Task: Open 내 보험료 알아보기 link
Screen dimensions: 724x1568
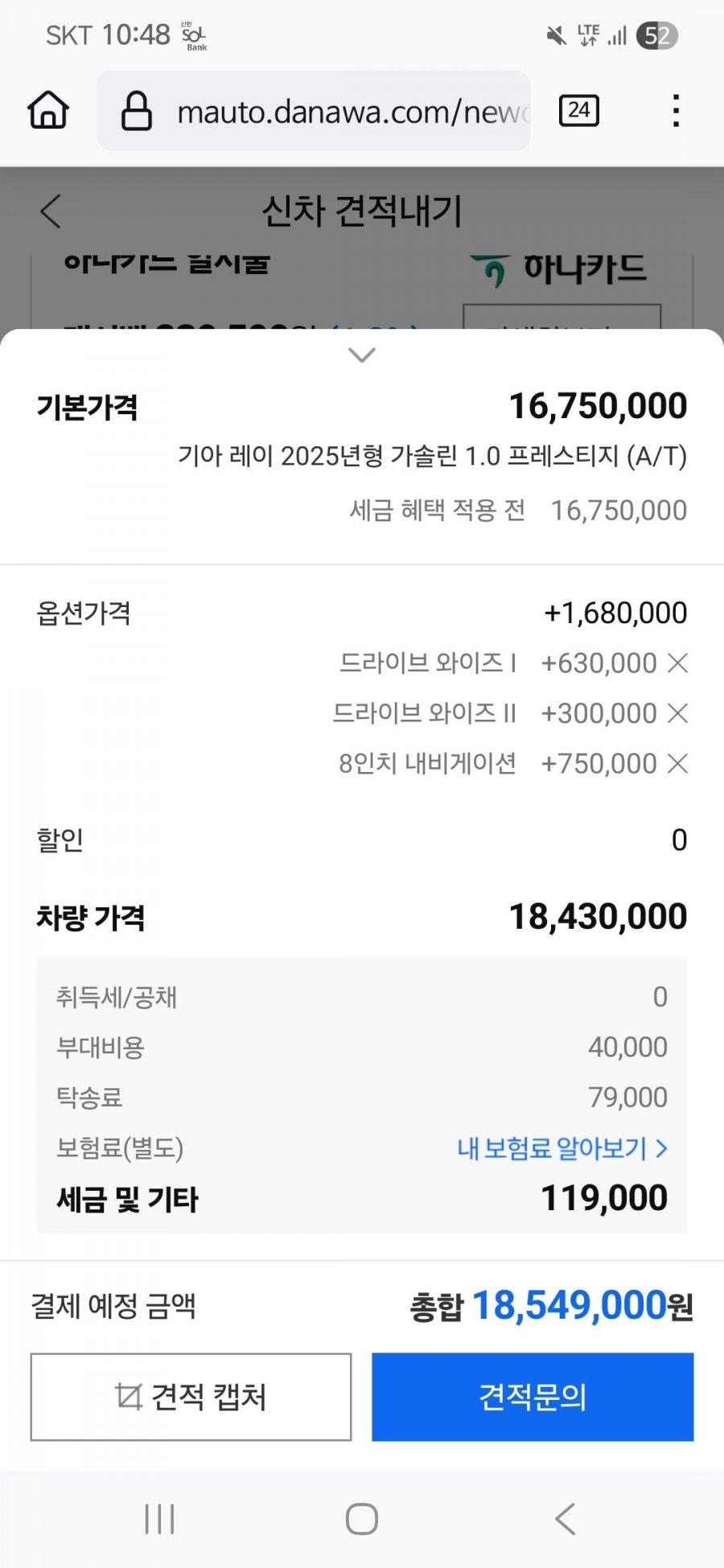Action: 562,1147
